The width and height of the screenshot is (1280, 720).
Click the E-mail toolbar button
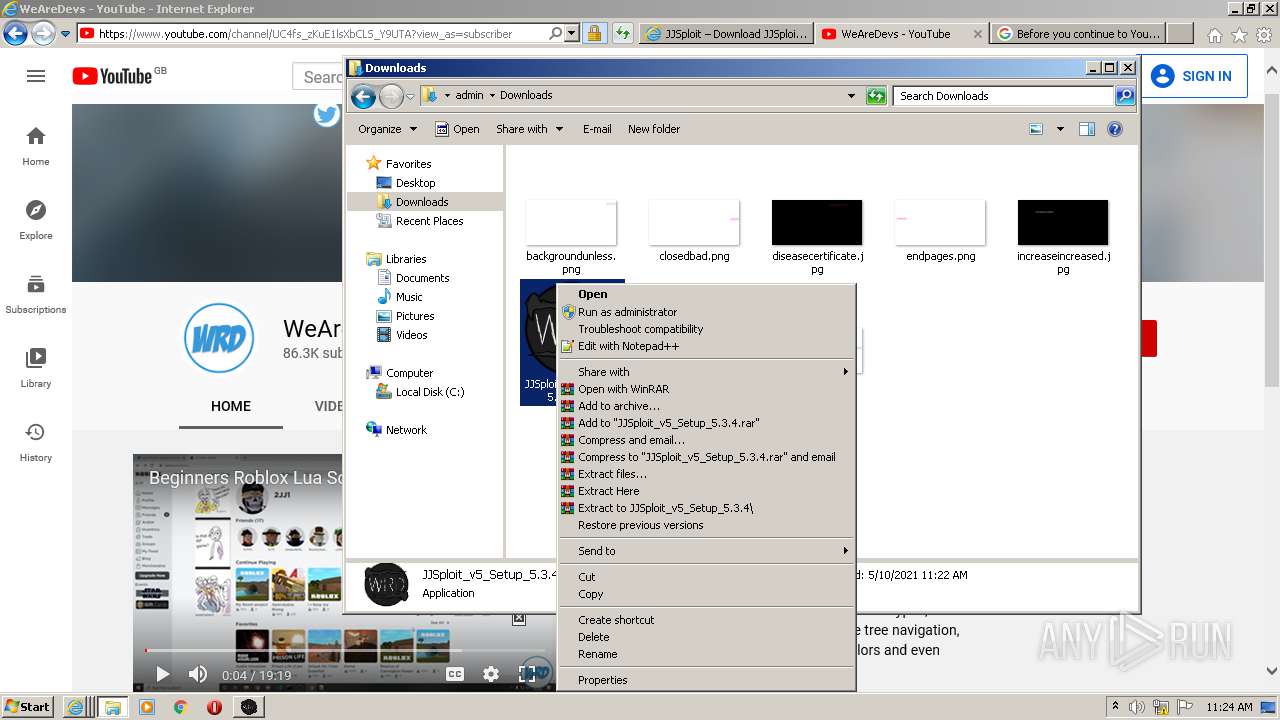click(597, 129)
